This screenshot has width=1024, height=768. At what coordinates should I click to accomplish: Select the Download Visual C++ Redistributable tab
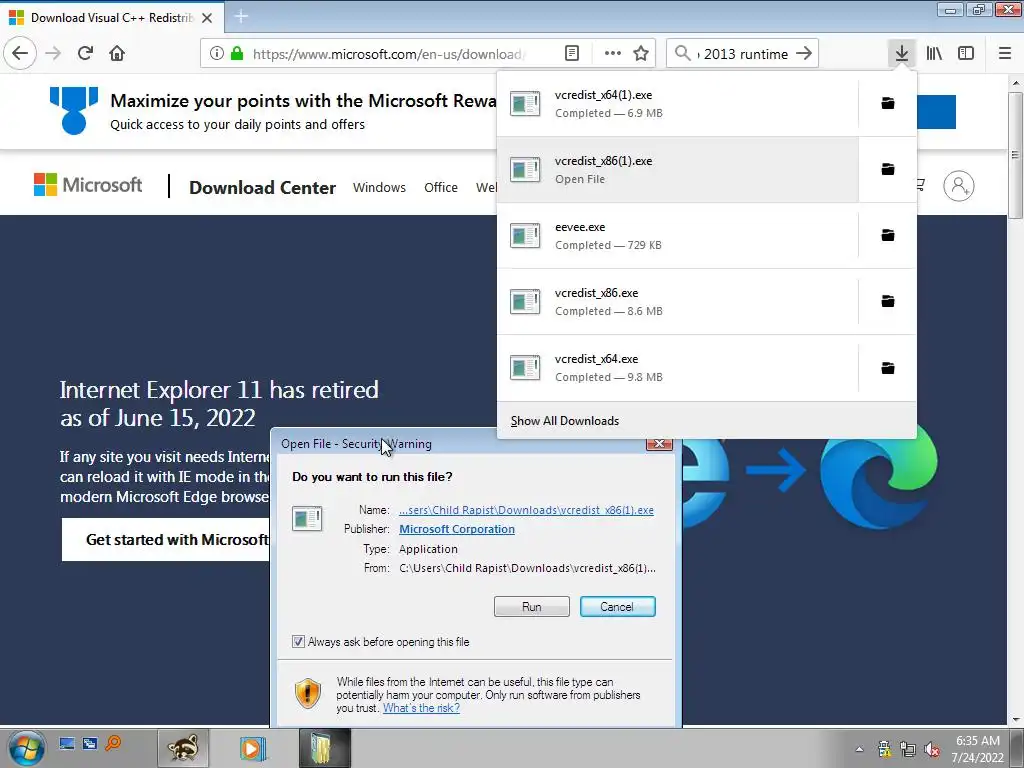112,18
